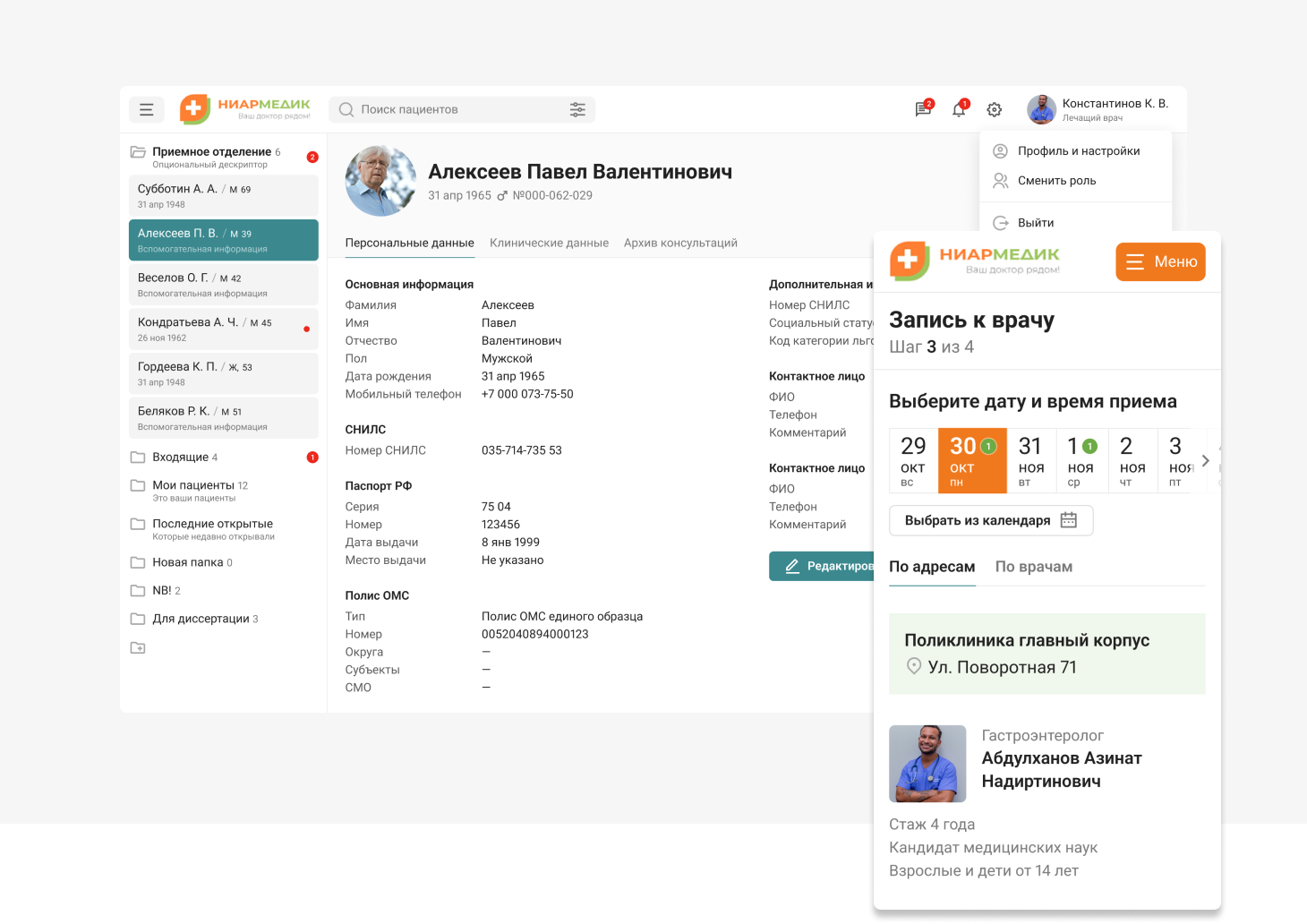This screenshot has height=924, width=1307.
Task: Click the Ниармедик logo in top header
Action: click(x=245, y=109)
